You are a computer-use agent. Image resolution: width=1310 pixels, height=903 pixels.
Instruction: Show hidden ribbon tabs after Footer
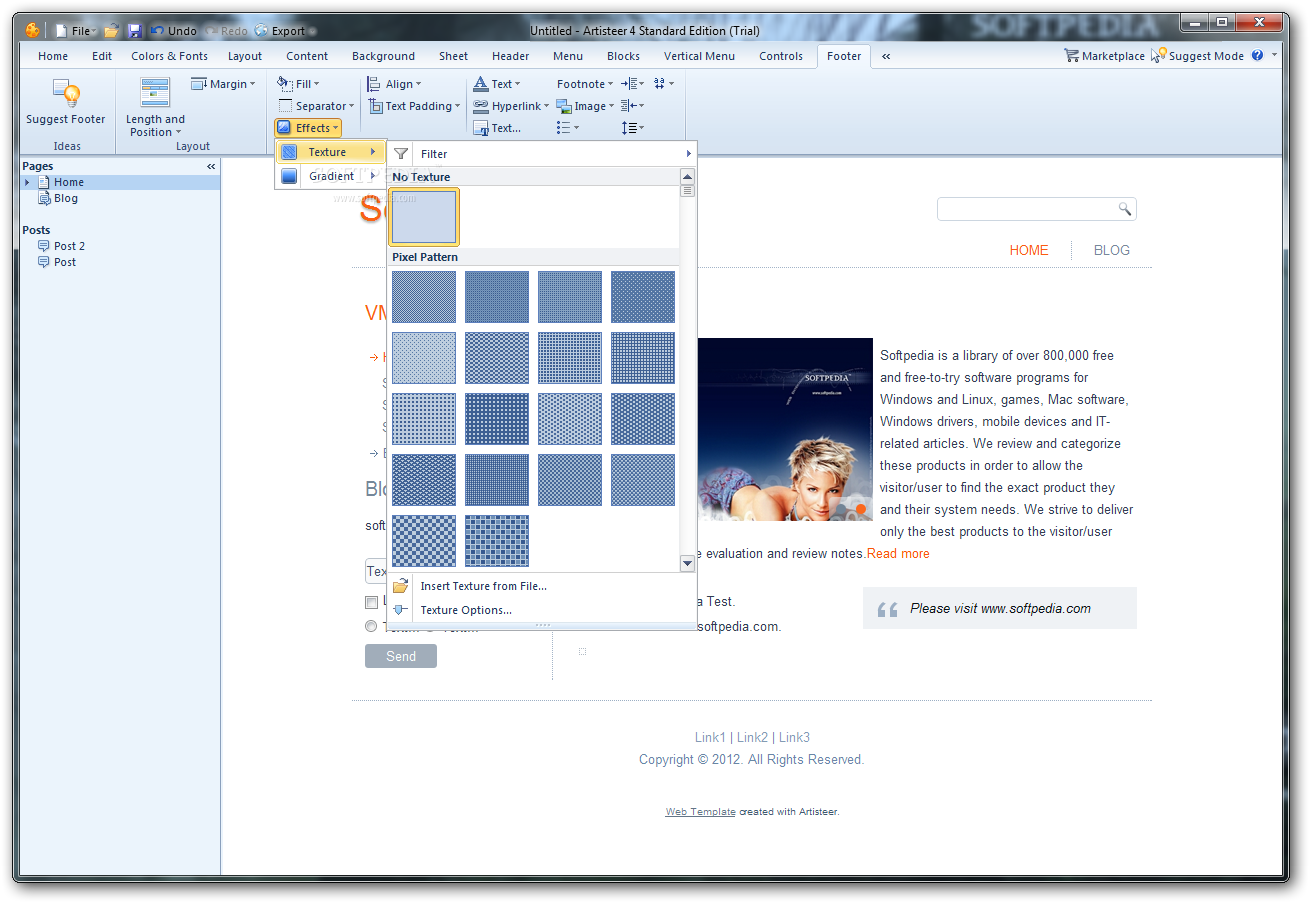886,56
